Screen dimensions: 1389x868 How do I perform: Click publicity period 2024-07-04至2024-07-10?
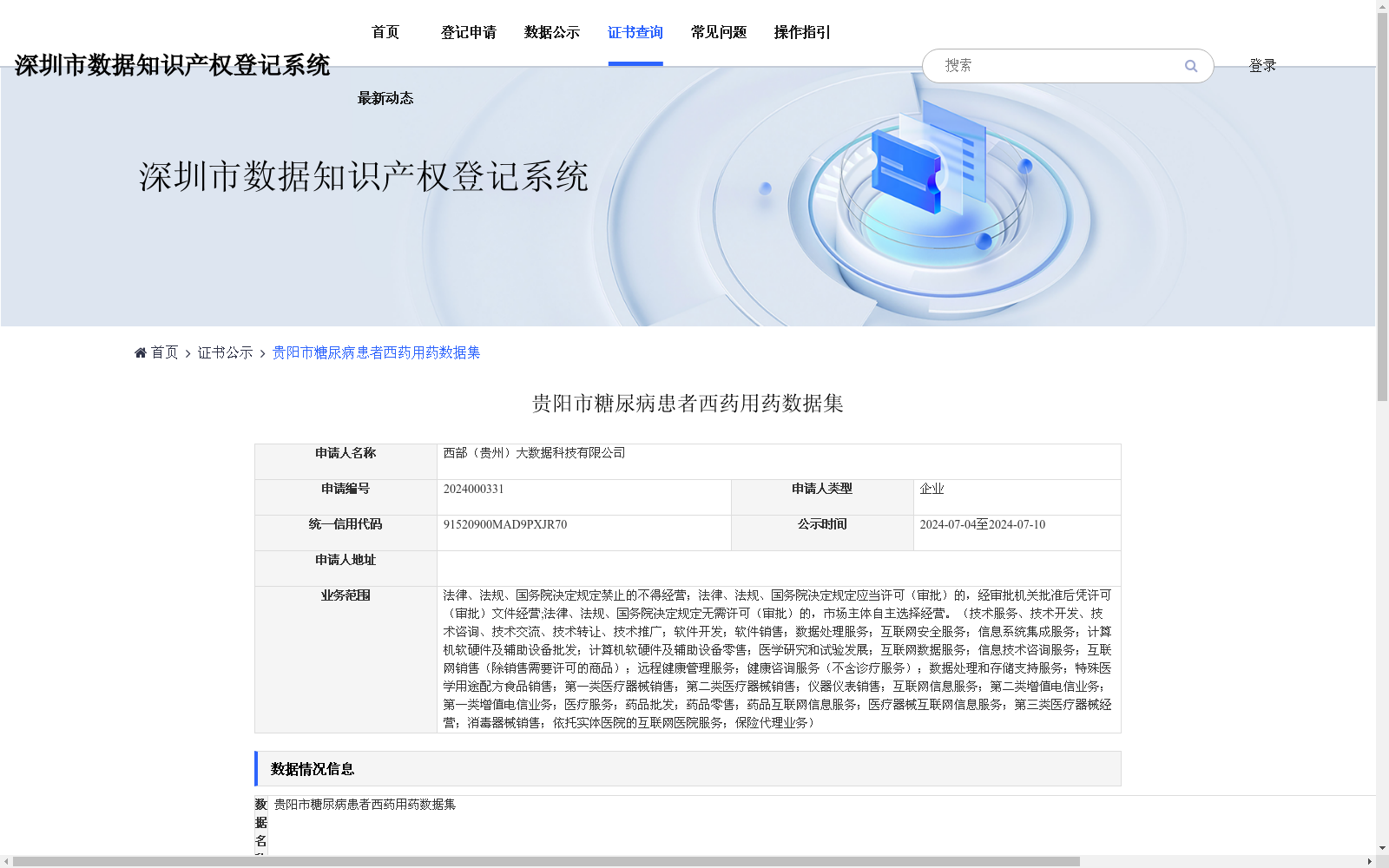coord(982,524)
